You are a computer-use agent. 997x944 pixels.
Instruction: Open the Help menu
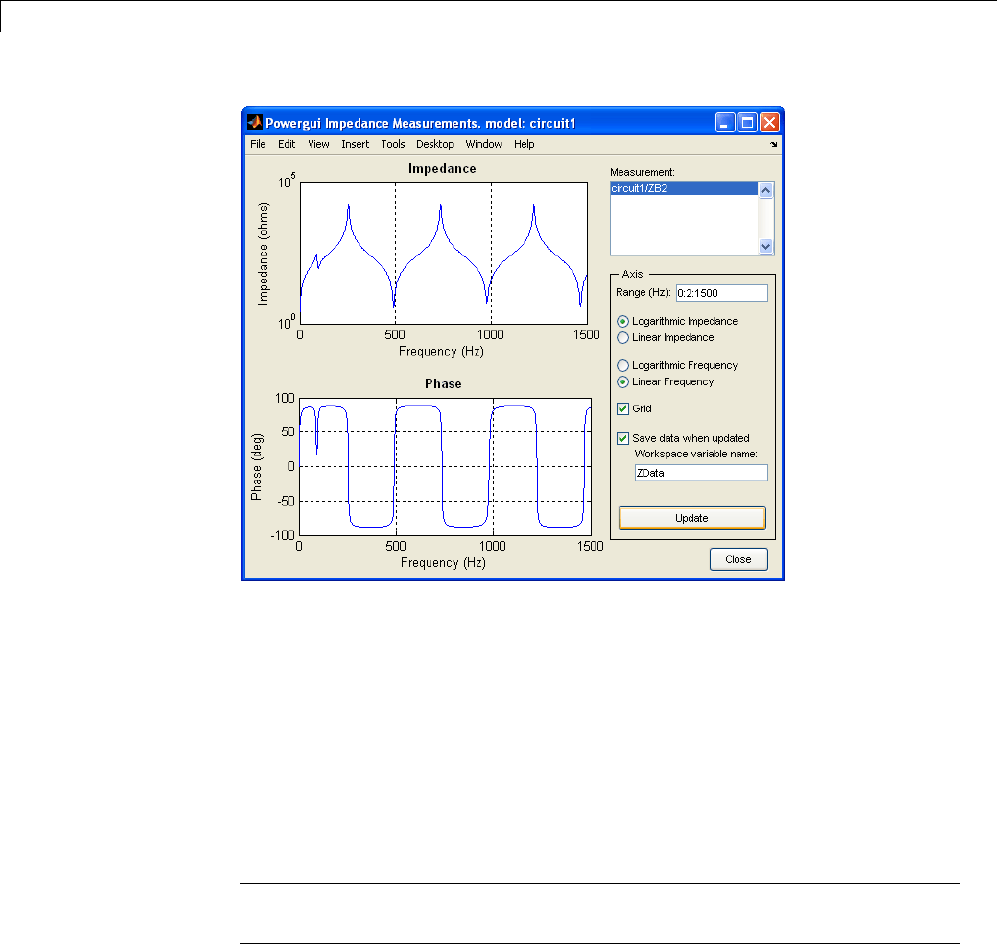tap(524, 144)
